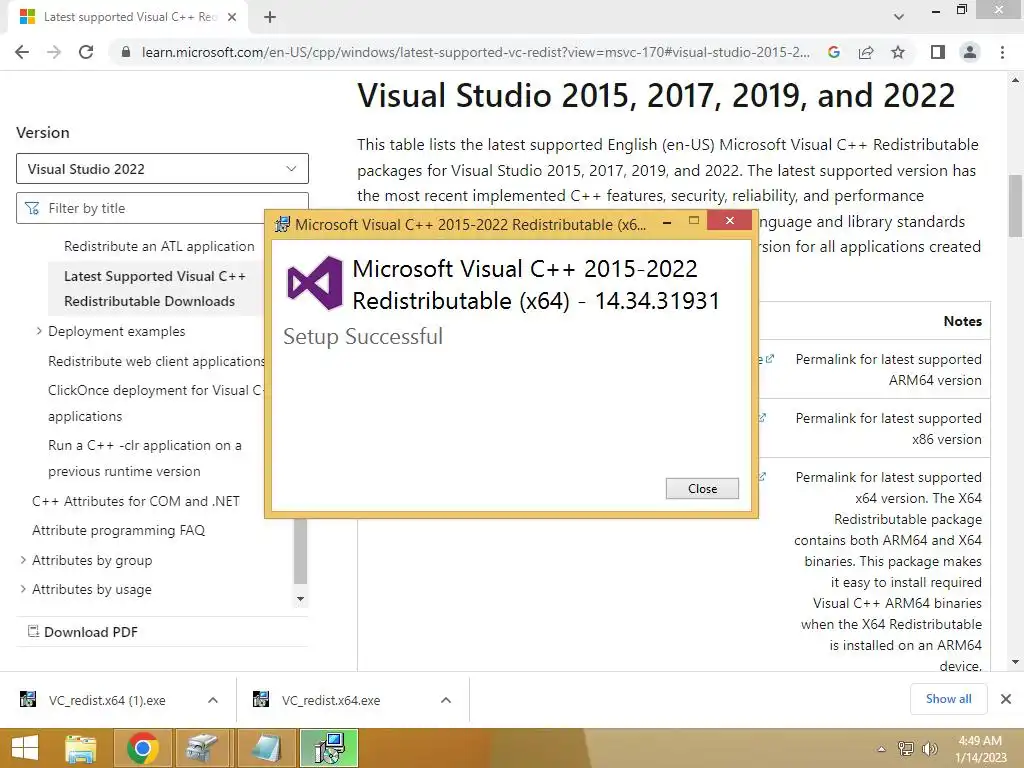
Task: Click Notes column header
Action: coord(963,321)
